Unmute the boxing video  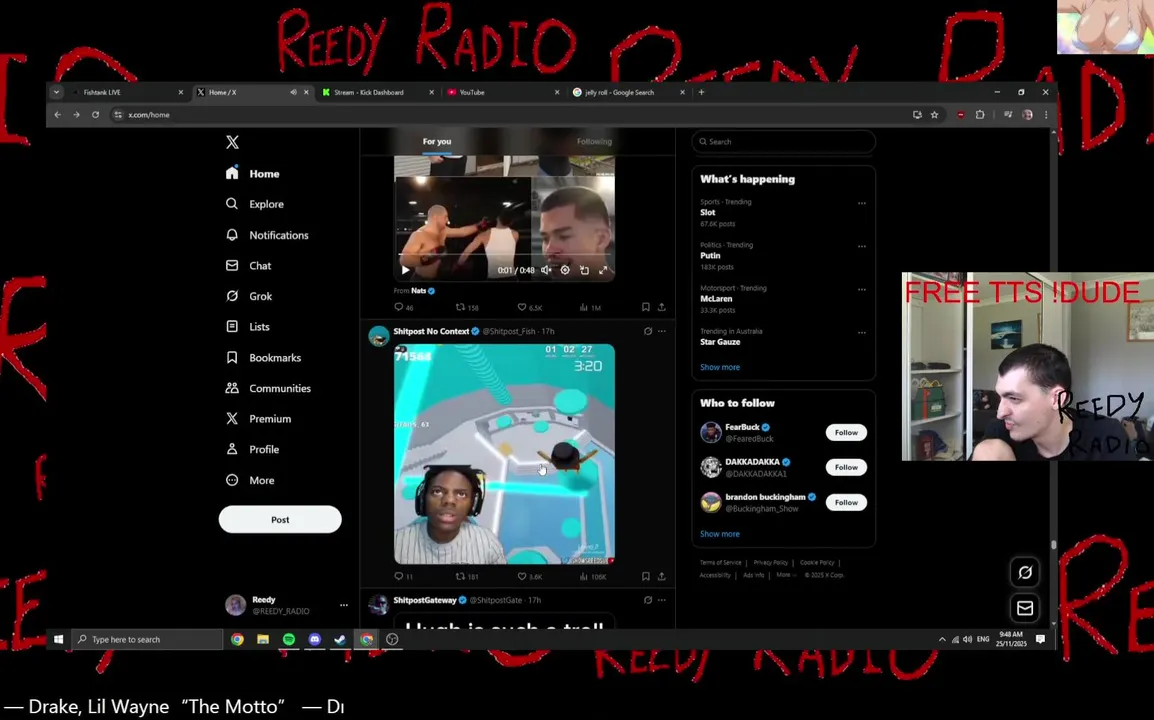point(546,270)
